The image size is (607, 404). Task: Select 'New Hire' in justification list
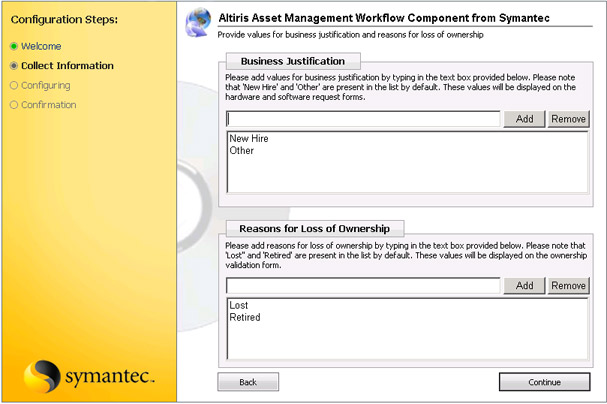tap(249, 139)
